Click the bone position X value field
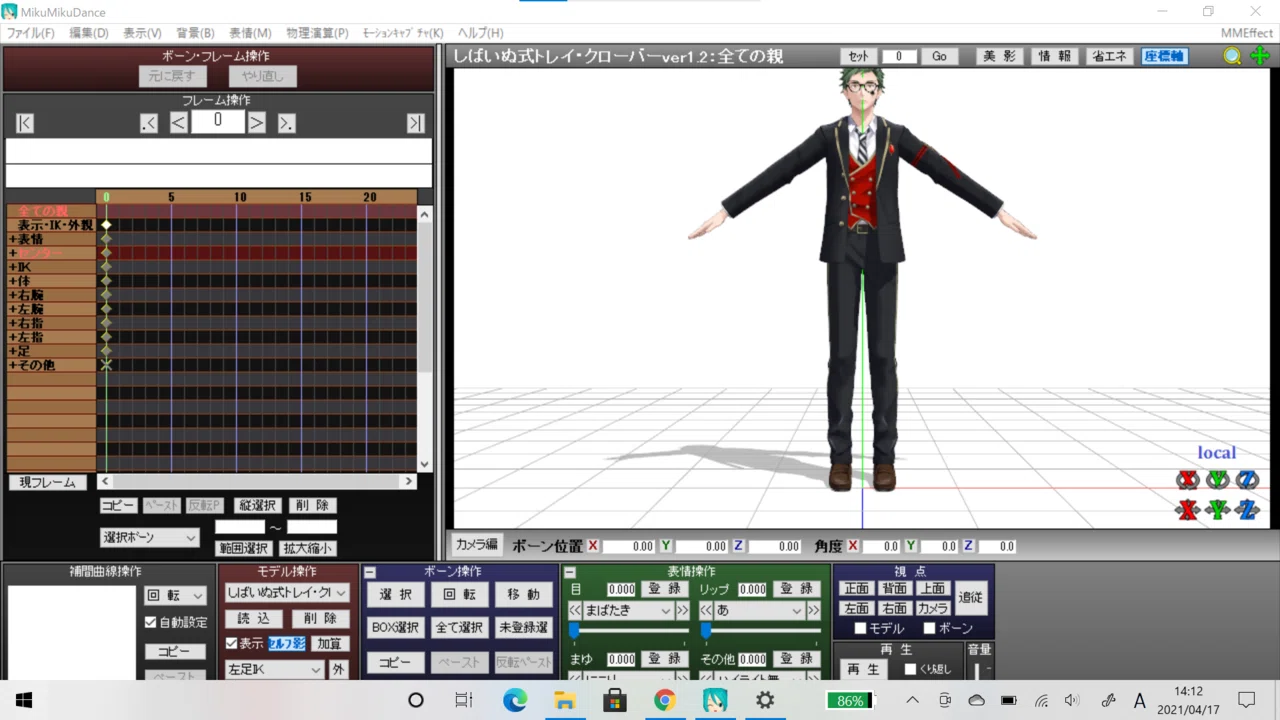The height and width of the screenshot is (720, 1280). (x=629, y=546)
